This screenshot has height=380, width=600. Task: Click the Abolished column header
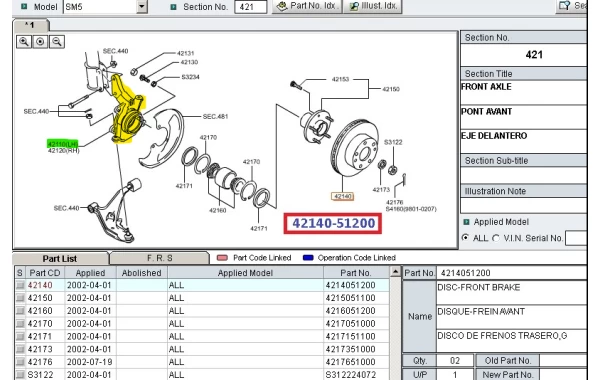142,273
